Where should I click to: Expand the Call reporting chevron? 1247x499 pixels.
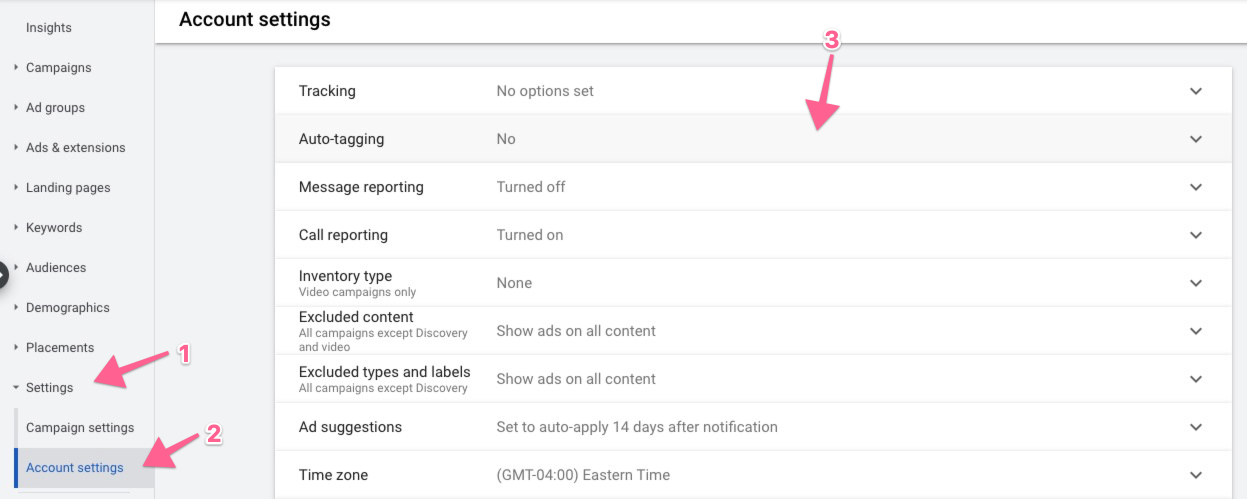click(x=1196, y=235)
